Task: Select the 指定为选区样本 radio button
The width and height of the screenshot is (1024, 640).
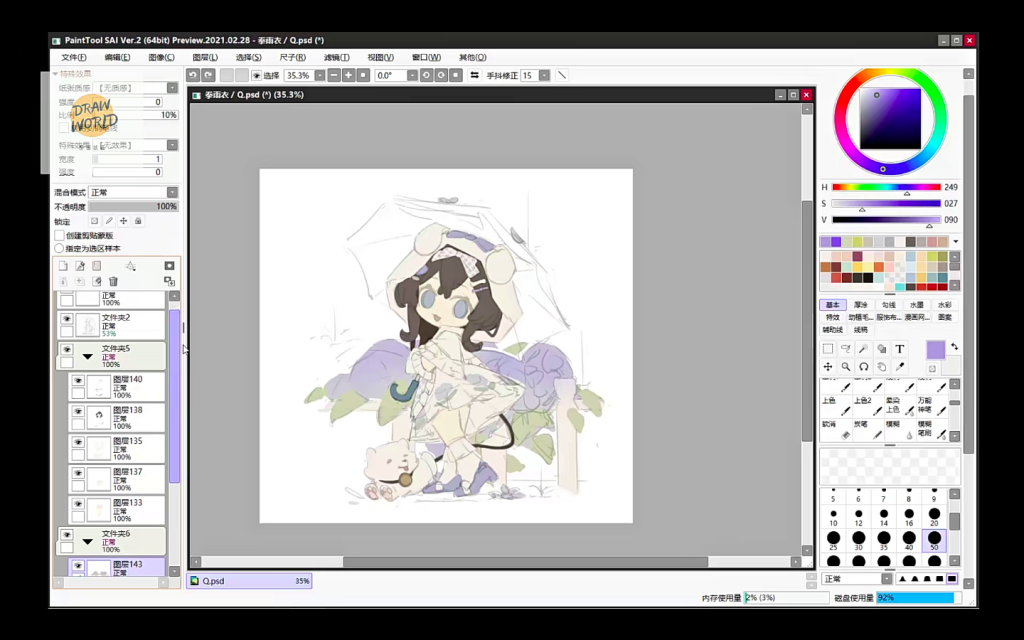Action: click(59, 248)
